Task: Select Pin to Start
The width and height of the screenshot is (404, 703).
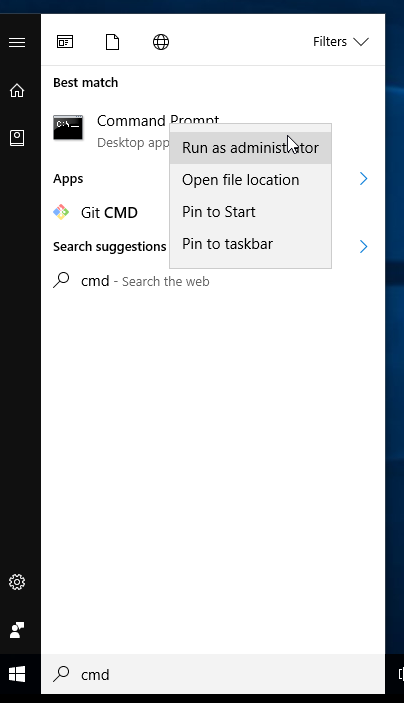Action: [x=250, y=212]
